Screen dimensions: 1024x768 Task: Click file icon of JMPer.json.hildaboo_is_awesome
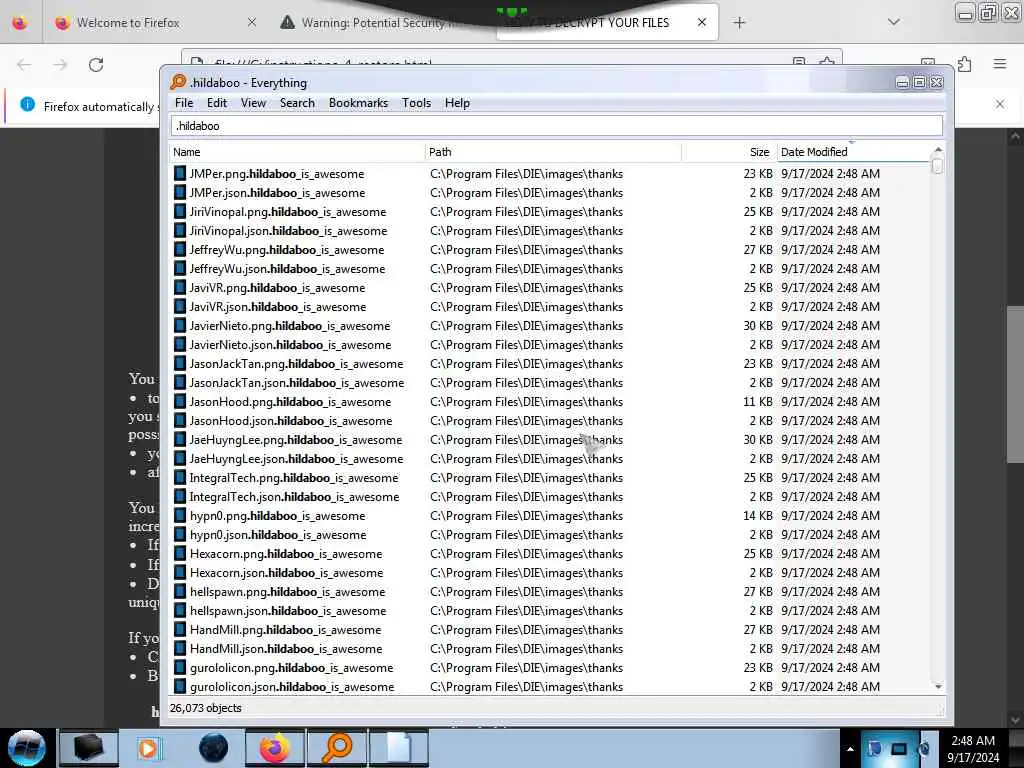click(180, 193)
